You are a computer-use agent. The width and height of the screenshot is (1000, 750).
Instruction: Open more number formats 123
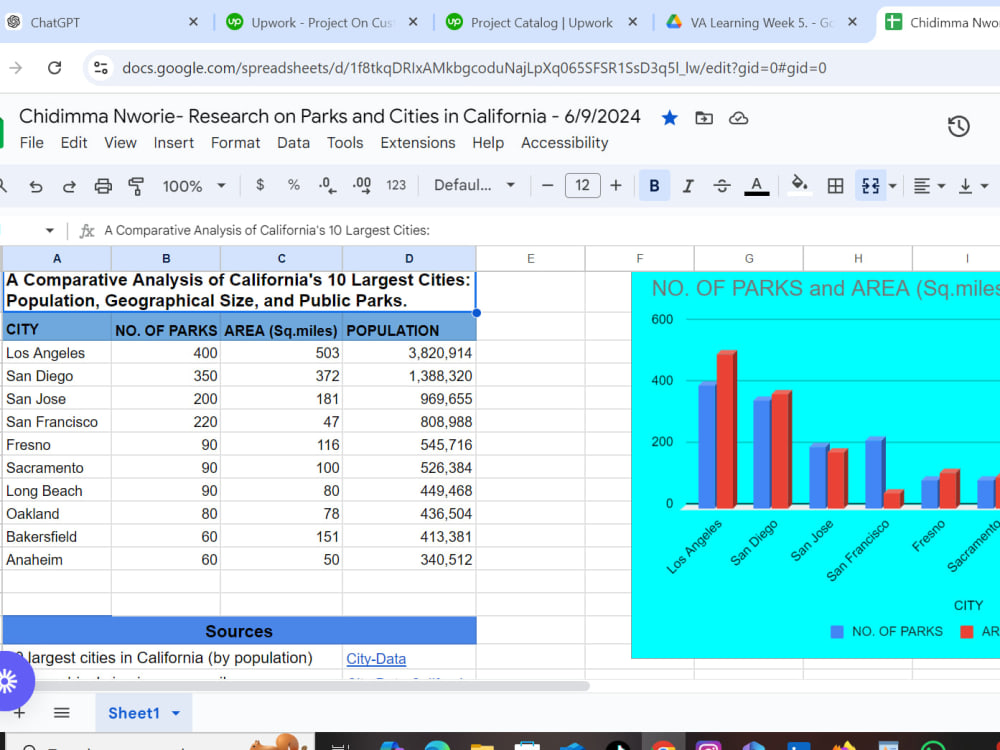(x=396, y=185)
